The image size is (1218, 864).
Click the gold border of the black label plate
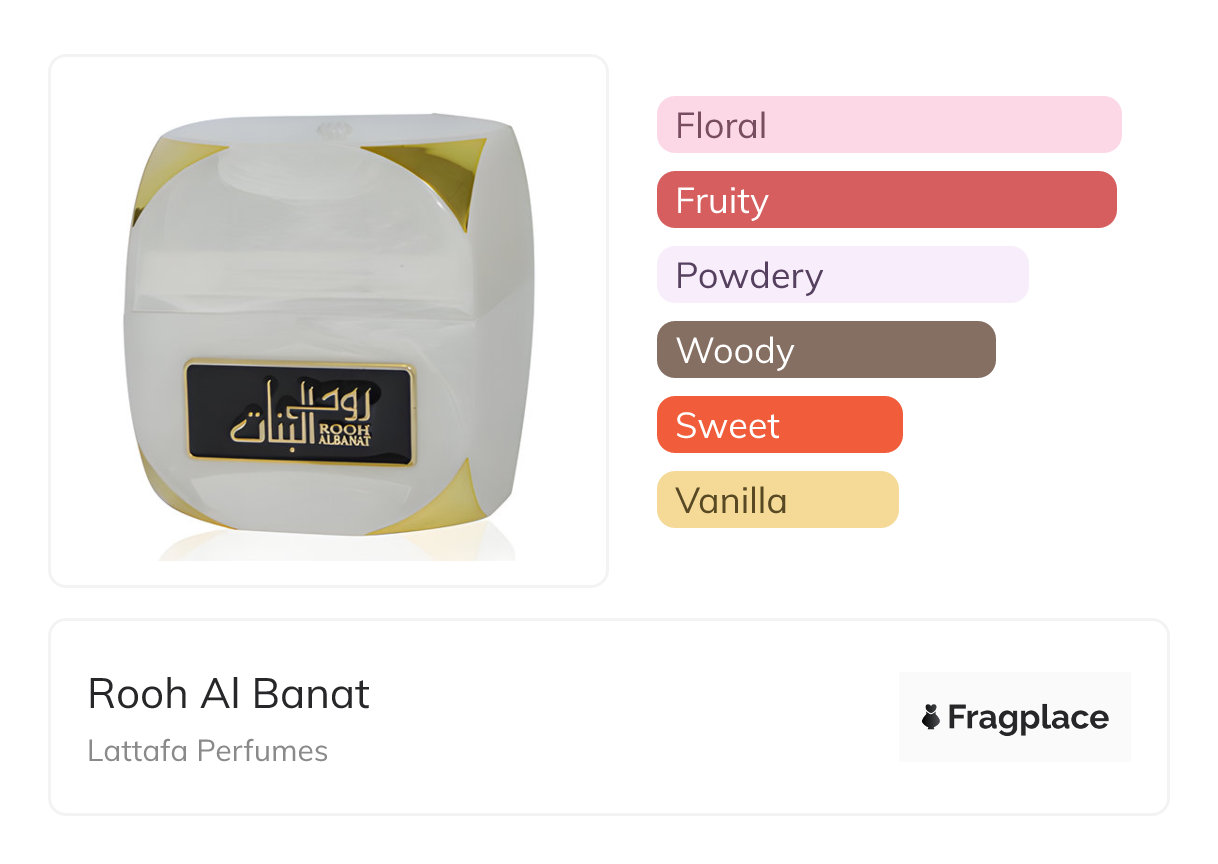[300, 362]
